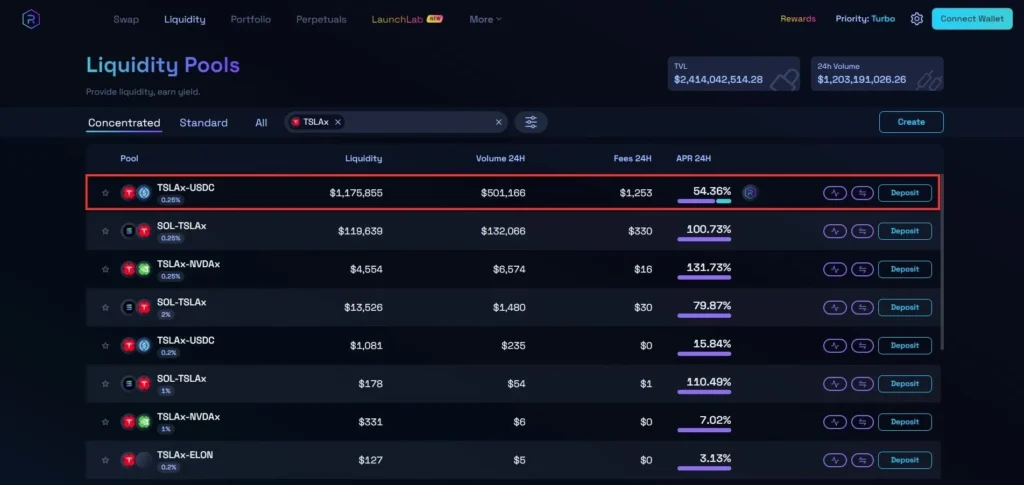Click the reward token icon beside 54.36% APR

(x=750, y=193)
